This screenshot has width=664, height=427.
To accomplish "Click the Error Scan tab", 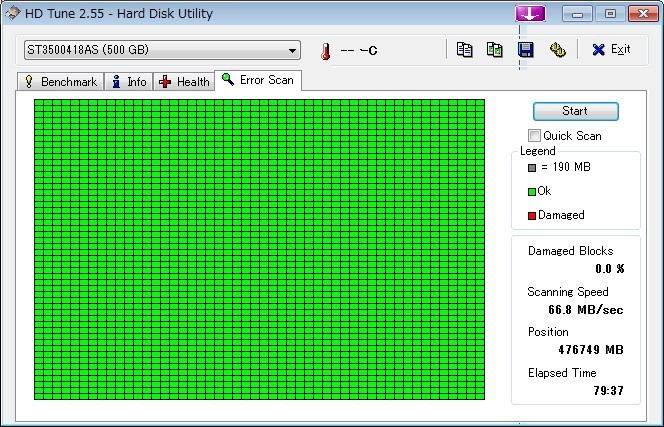I will click(x=258, y=80).
